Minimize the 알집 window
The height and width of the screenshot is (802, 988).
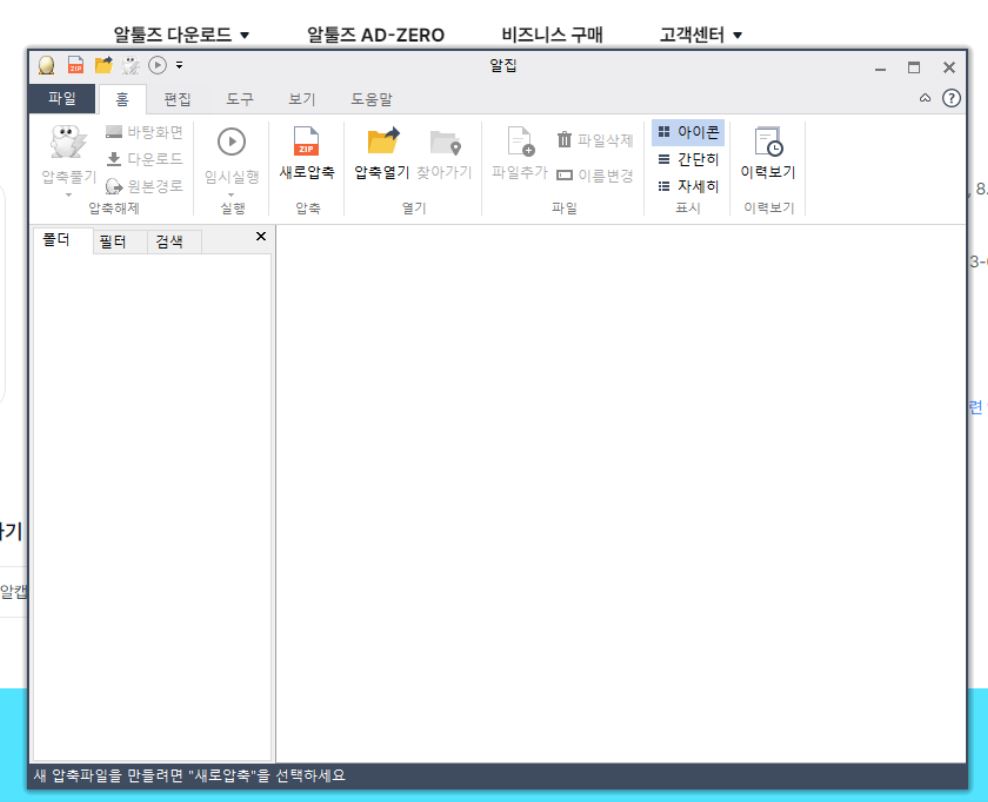coord(880,68)
